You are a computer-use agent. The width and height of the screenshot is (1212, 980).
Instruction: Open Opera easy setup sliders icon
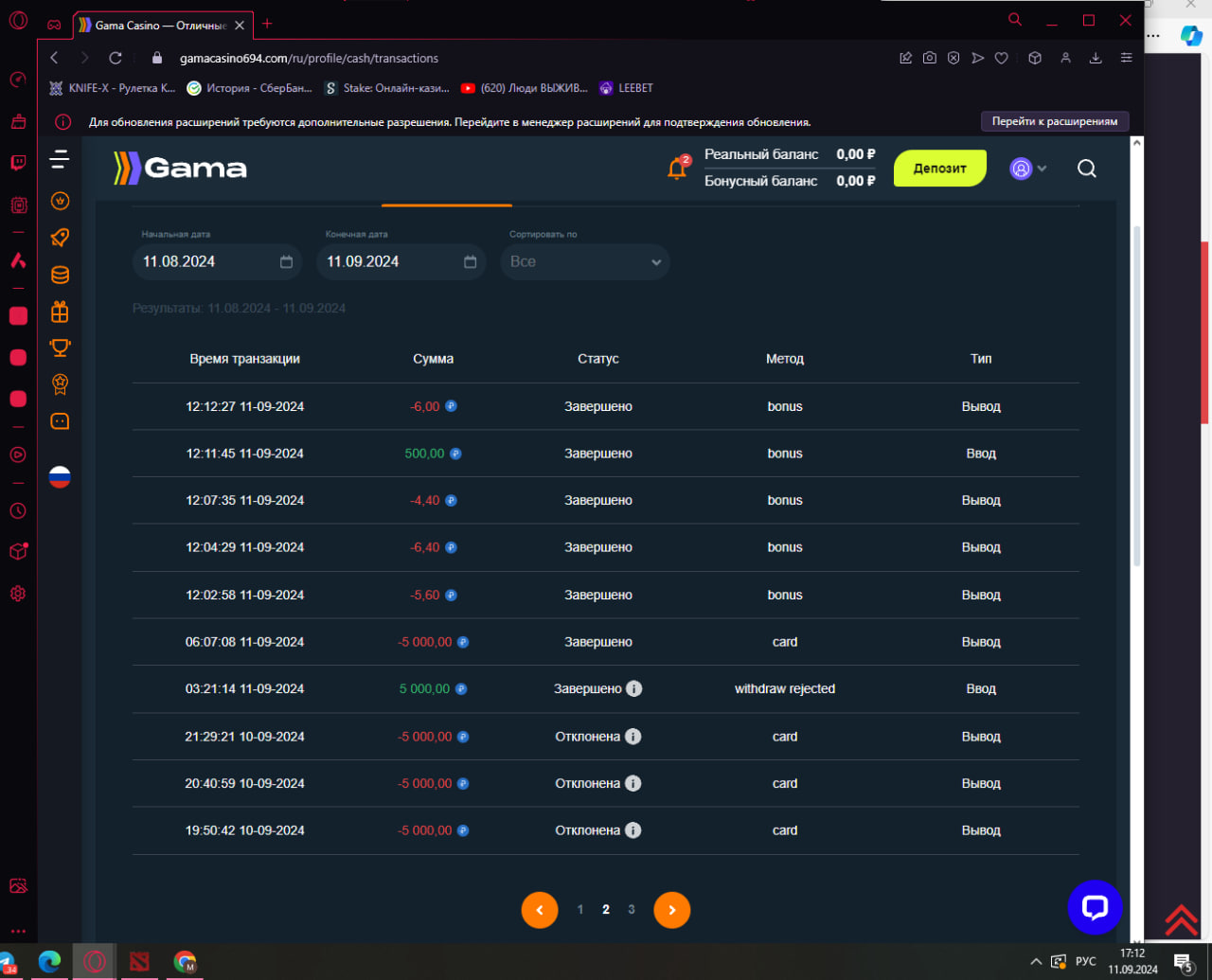1126,58
